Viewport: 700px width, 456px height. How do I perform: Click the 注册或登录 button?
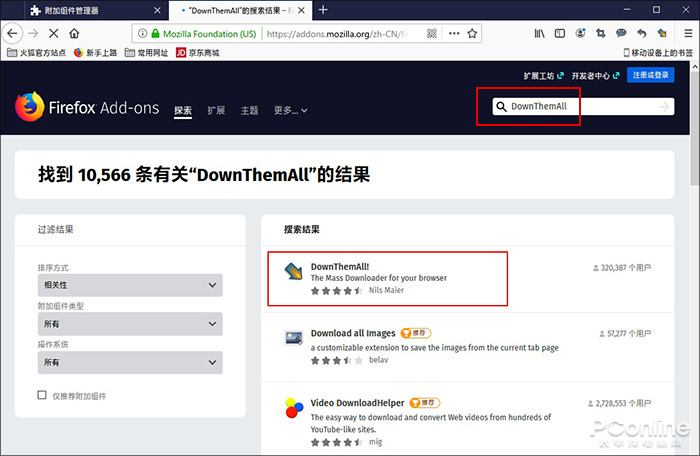[650, 75]
